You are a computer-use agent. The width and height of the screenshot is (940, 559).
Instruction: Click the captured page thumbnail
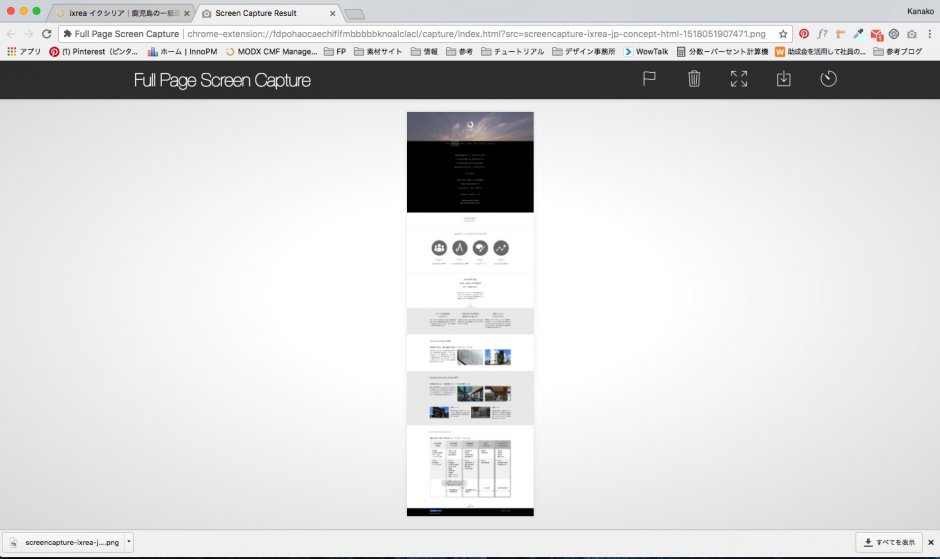click(470, 313)
